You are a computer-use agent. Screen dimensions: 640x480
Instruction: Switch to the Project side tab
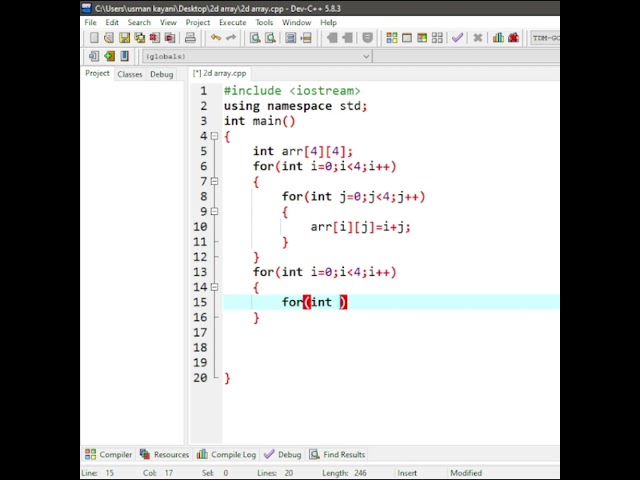(x=97, y=73)
